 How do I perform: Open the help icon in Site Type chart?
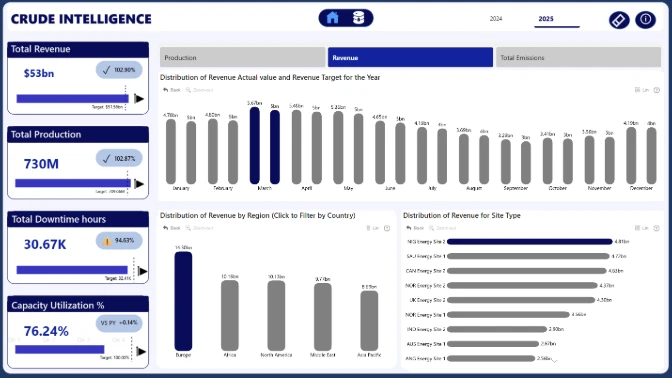click(657, 228)
